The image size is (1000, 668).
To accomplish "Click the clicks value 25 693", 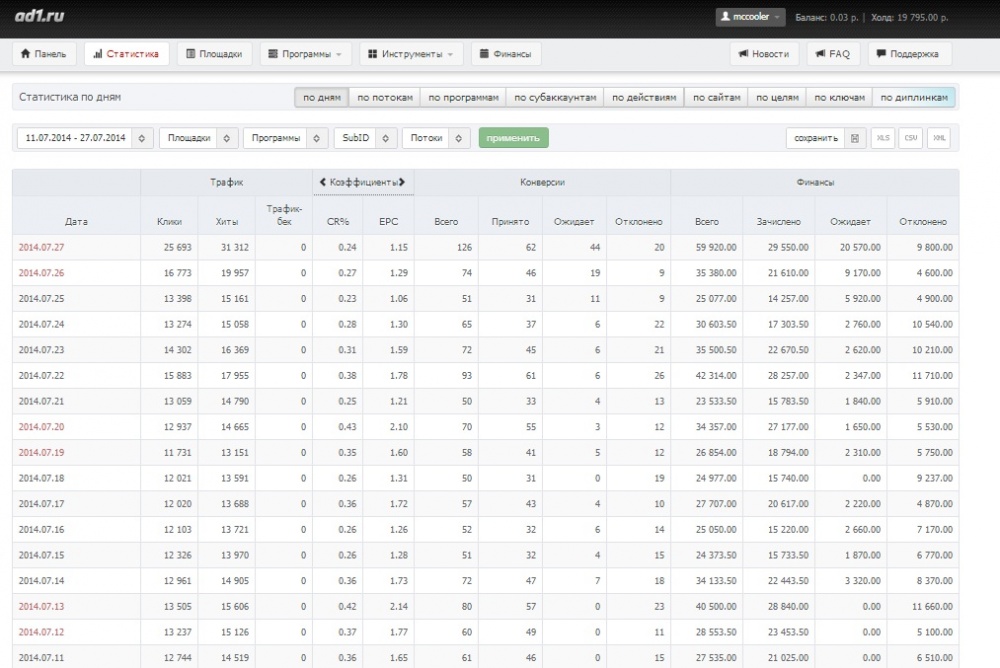I will coord(177,248).
